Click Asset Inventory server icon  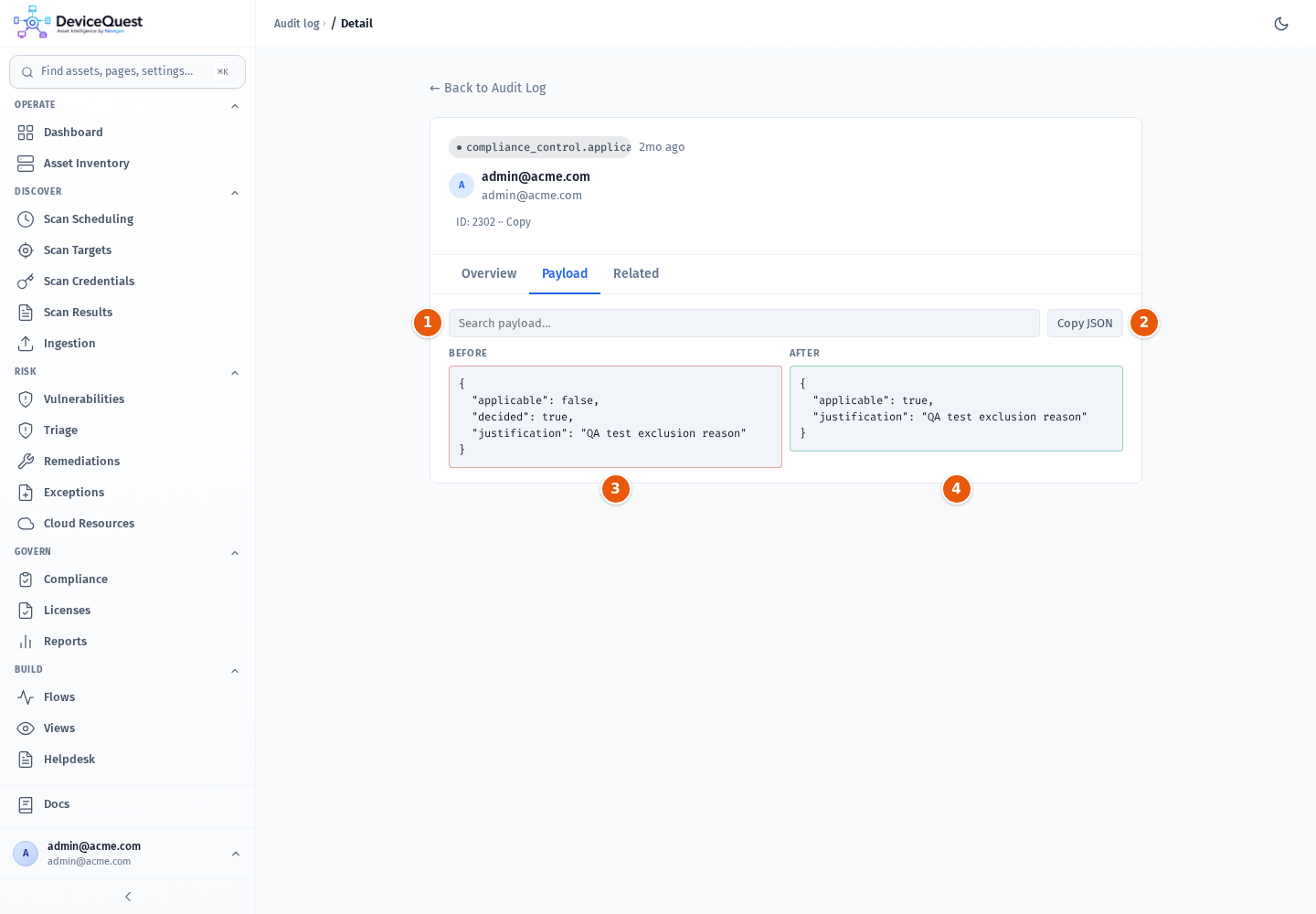(x=26, y=164)
